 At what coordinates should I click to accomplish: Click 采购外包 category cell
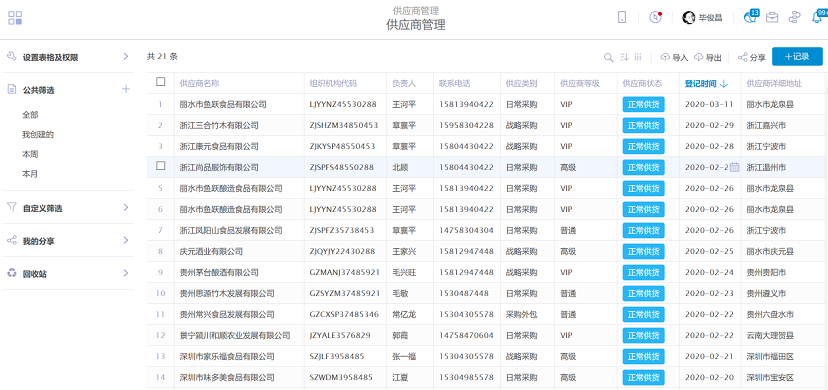coord(521,315)
